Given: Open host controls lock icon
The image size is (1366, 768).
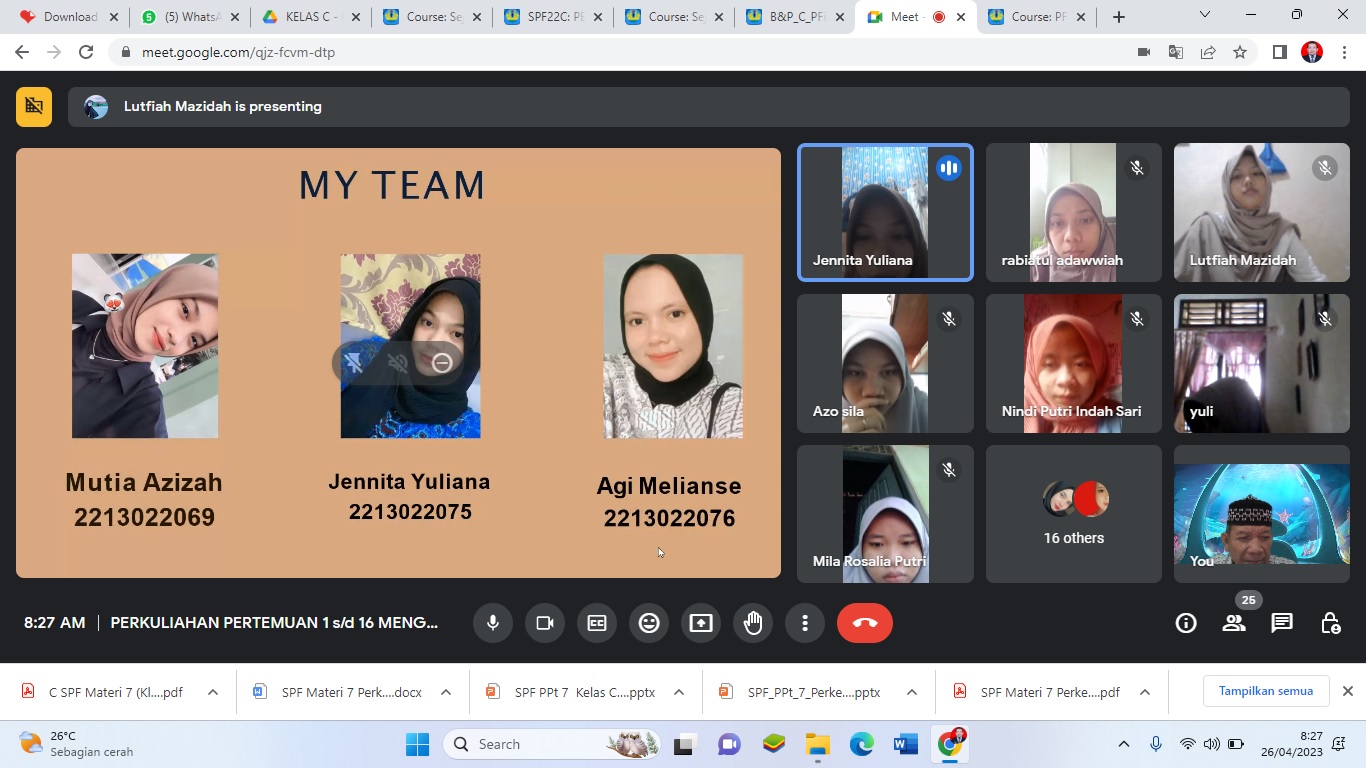Looking at the screenshot, I should click(x=1329, y=623).
